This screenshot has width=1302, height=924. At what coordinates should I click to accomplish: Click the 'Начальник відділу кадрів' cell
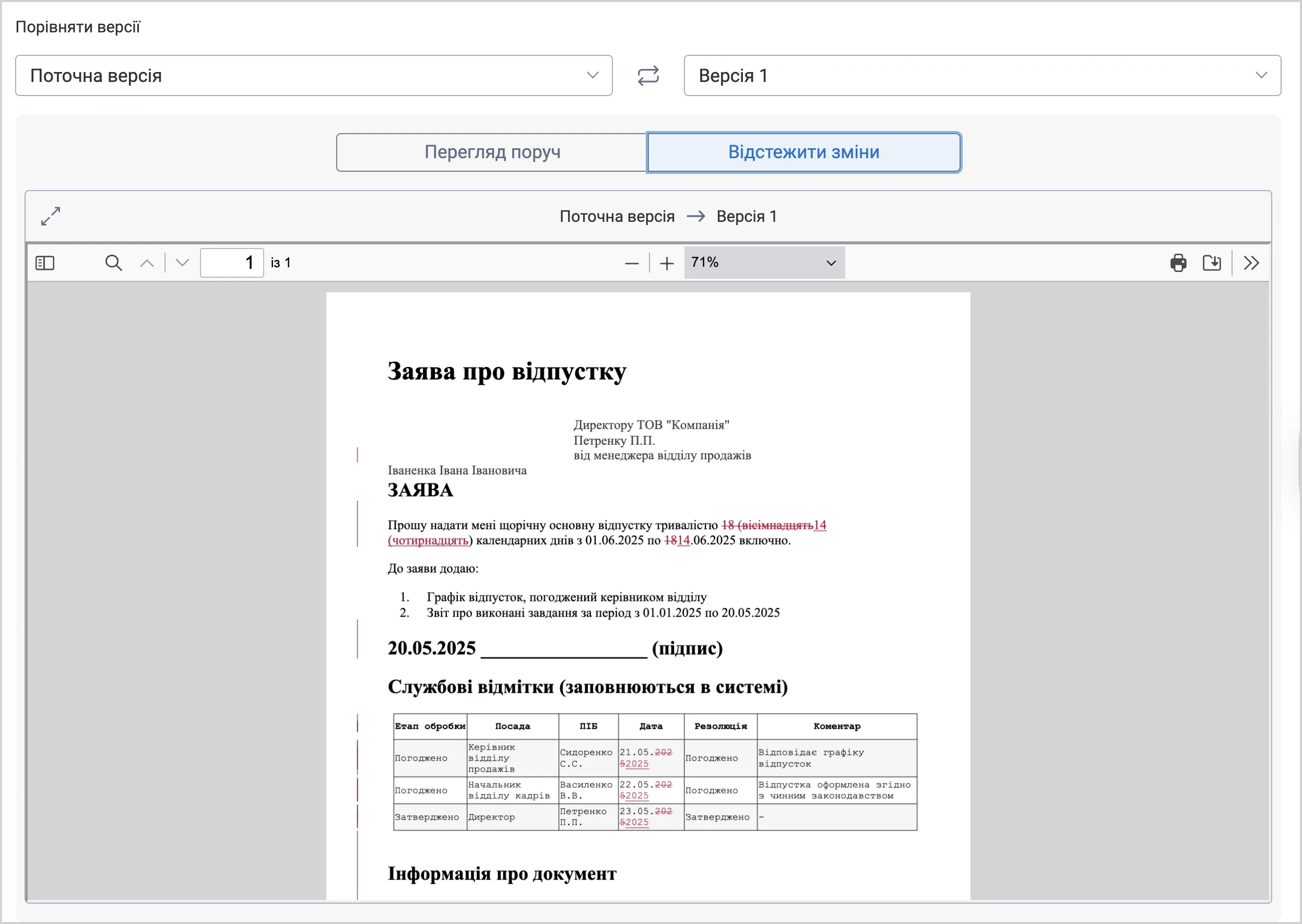tap(512, 790)
